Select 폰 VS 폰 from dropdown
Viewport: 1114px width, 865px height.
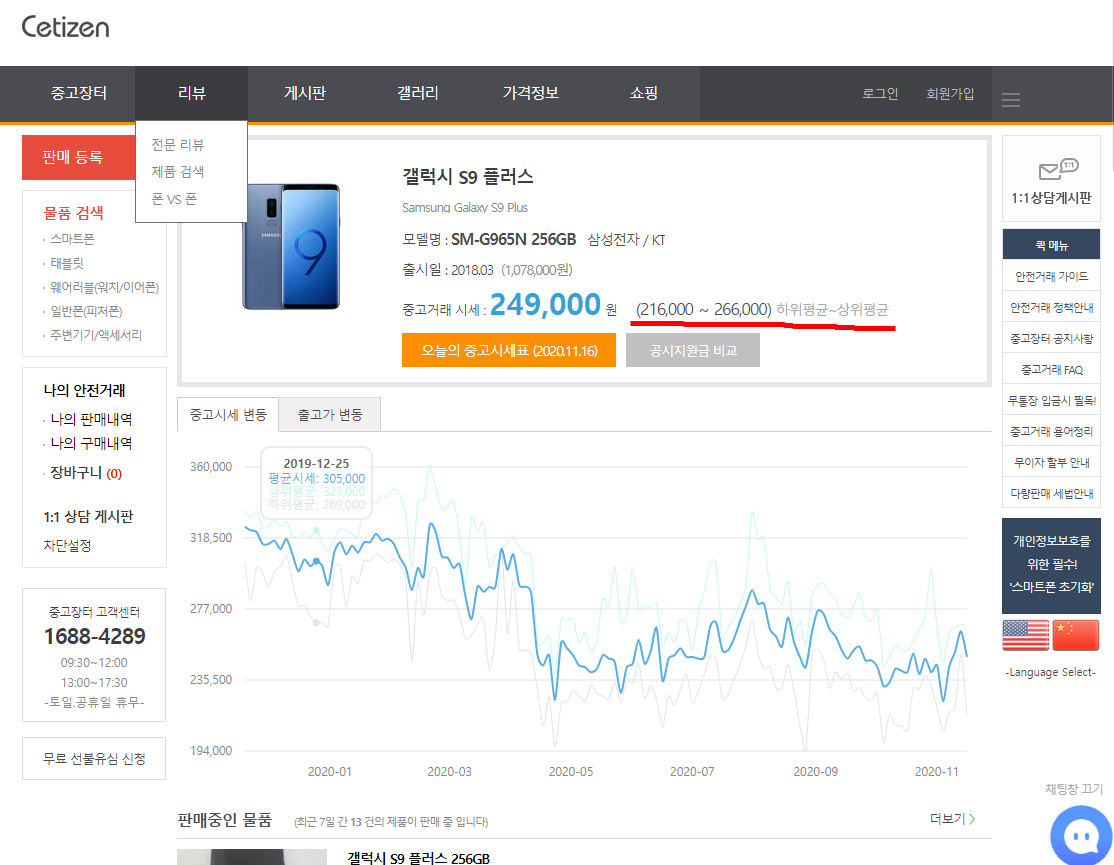click(174, 200)
